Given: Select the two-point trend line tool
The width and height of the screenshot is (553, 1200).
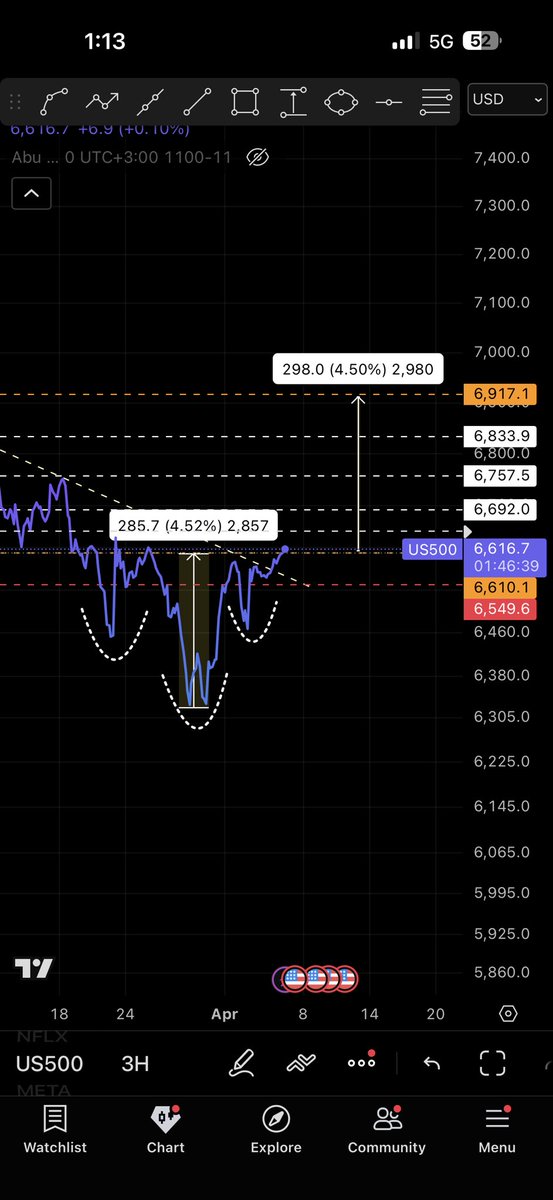Looking at the screenshot, I should tap(198, 101).
